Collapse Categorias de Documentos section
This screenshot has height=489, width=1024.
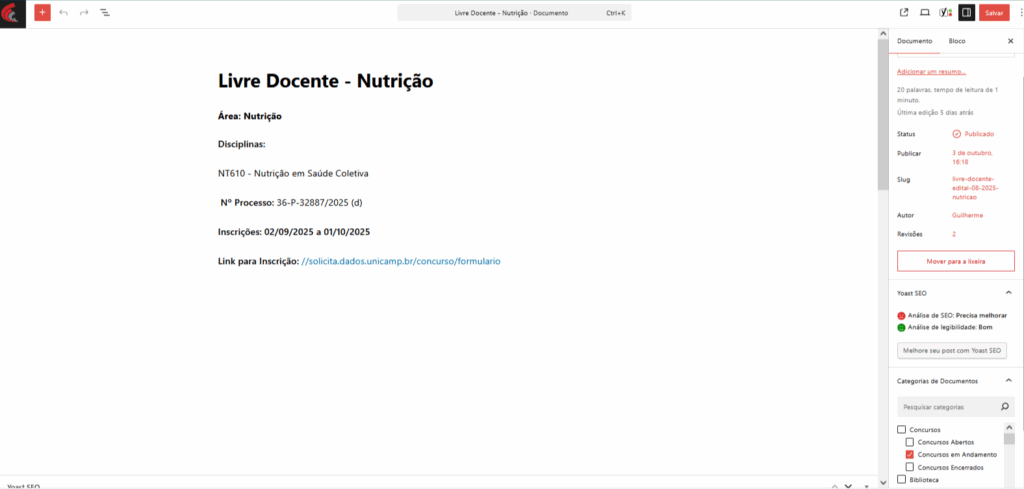pyautogui.click(x=1008, y=381)
